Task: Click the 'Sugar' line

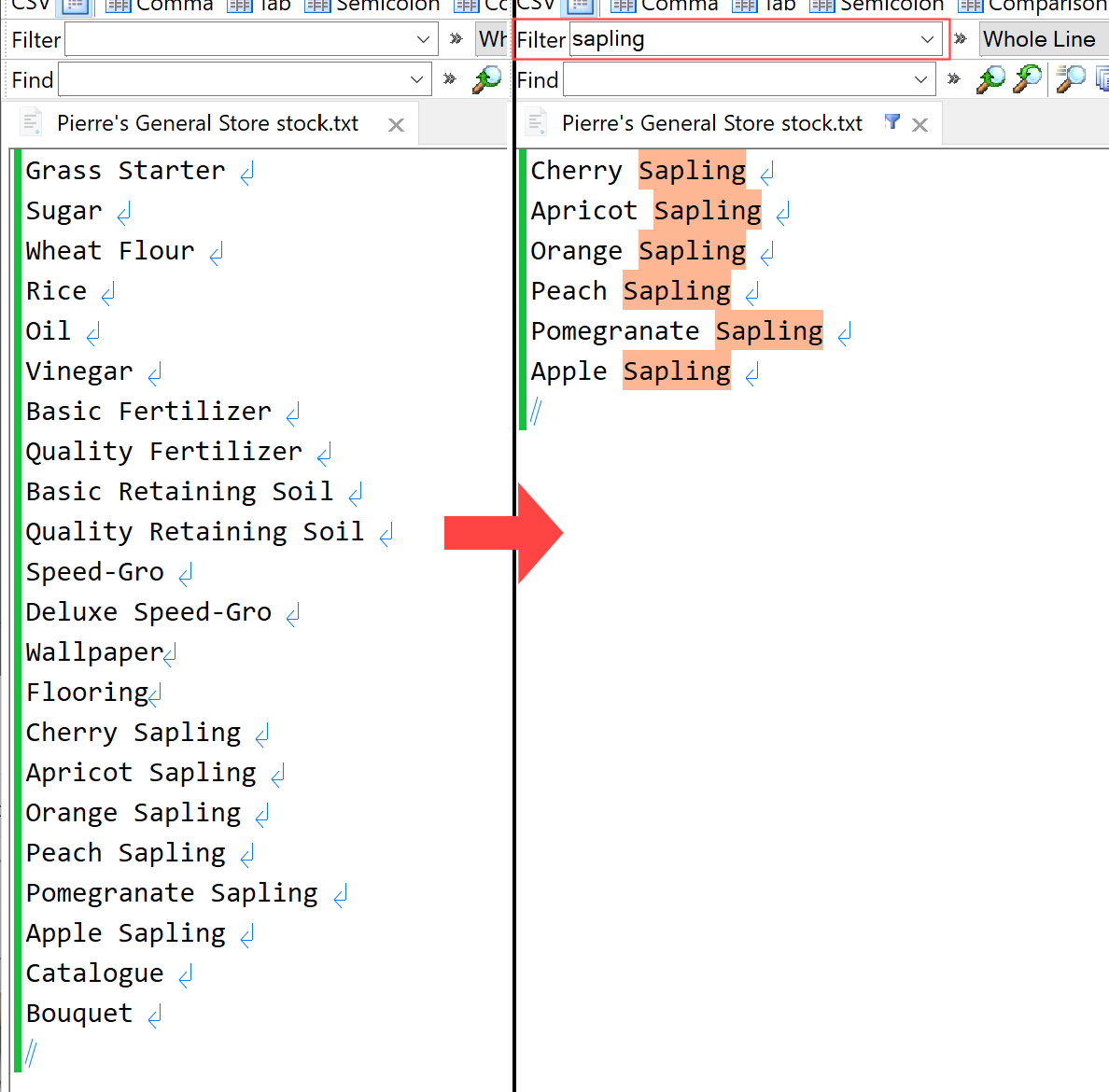Action: pos(64,212)
